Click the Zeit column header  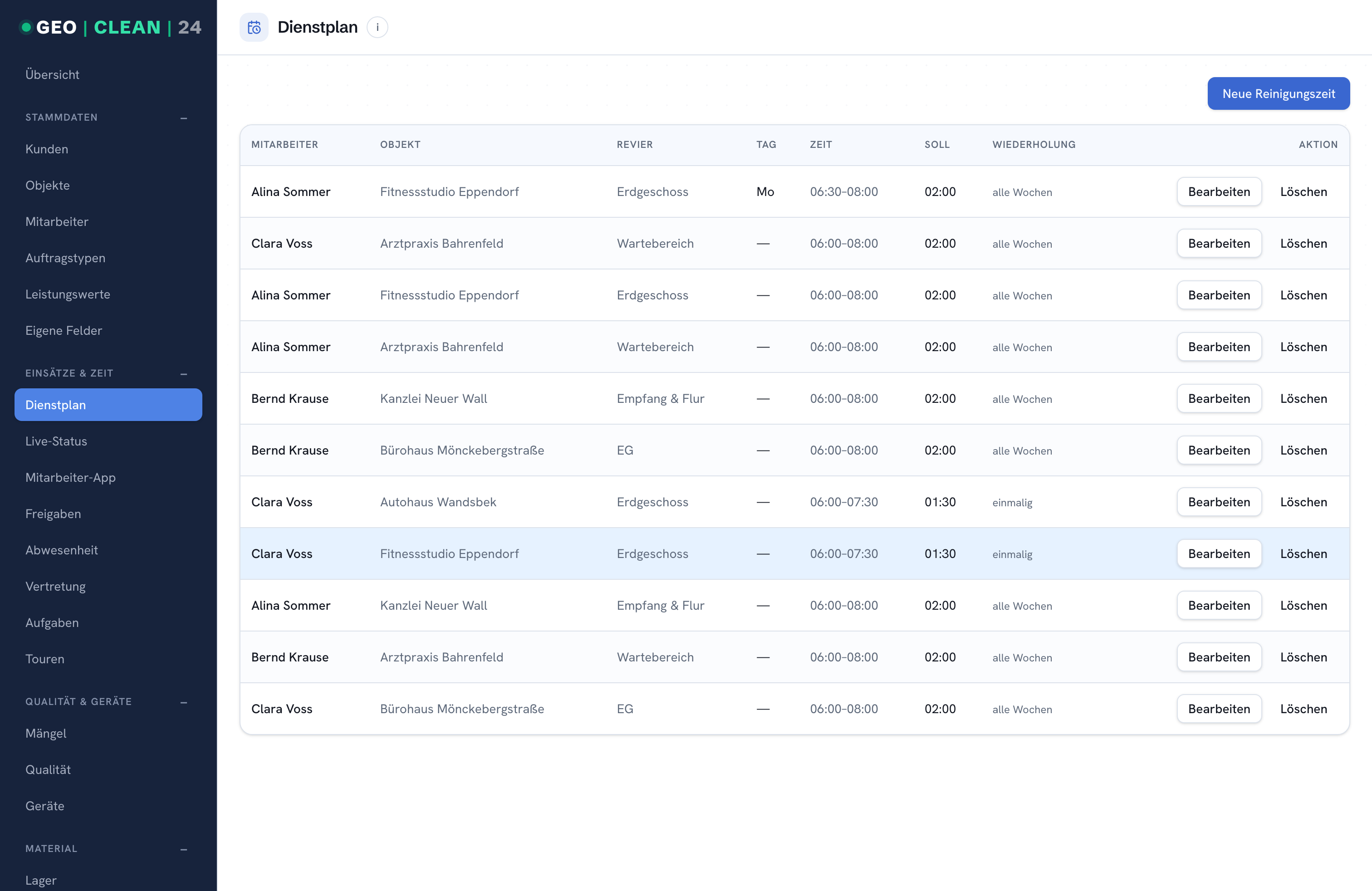click(820, 145)
